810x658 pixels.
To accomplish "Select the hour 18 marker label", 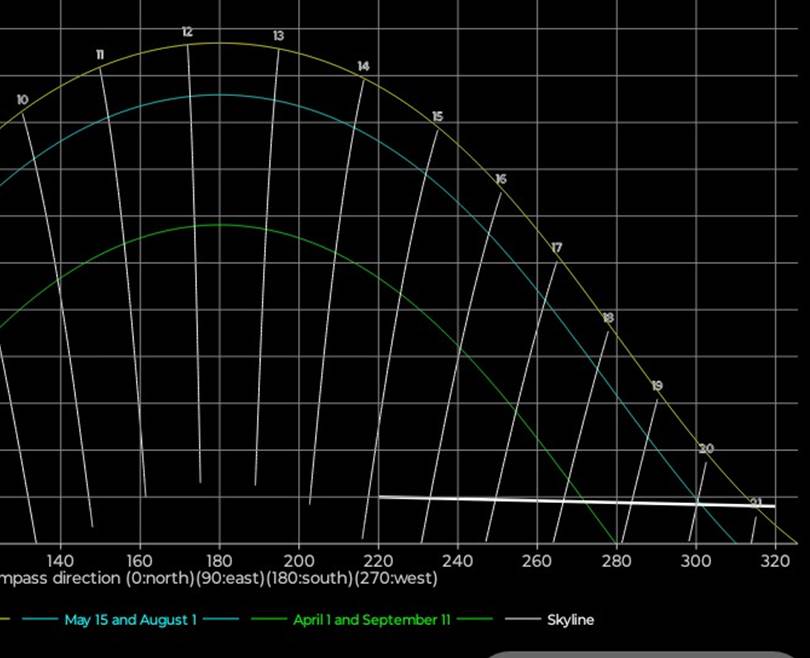I will pyautogui.click(x=607, y=318).
